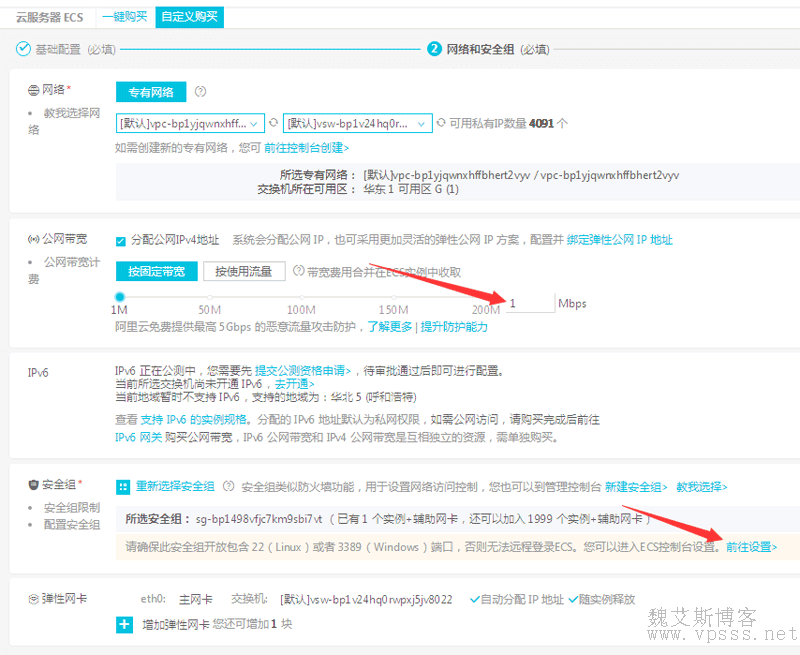The height and width of the screenshot is (655, 800).
Task: Toggle the 随实例释放 option
Action: pyautogui.click(x=573, y=599)
